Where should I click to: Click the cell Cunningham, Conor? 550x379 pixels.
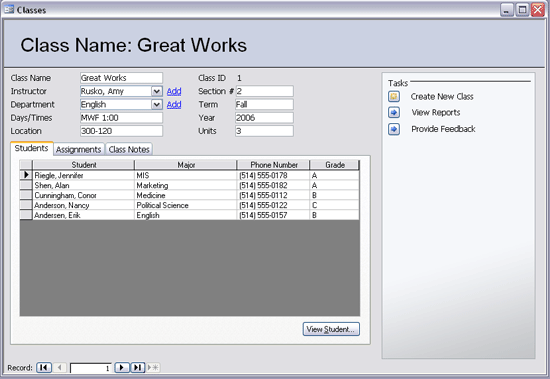pyautogui.click(x=83, y=195)
